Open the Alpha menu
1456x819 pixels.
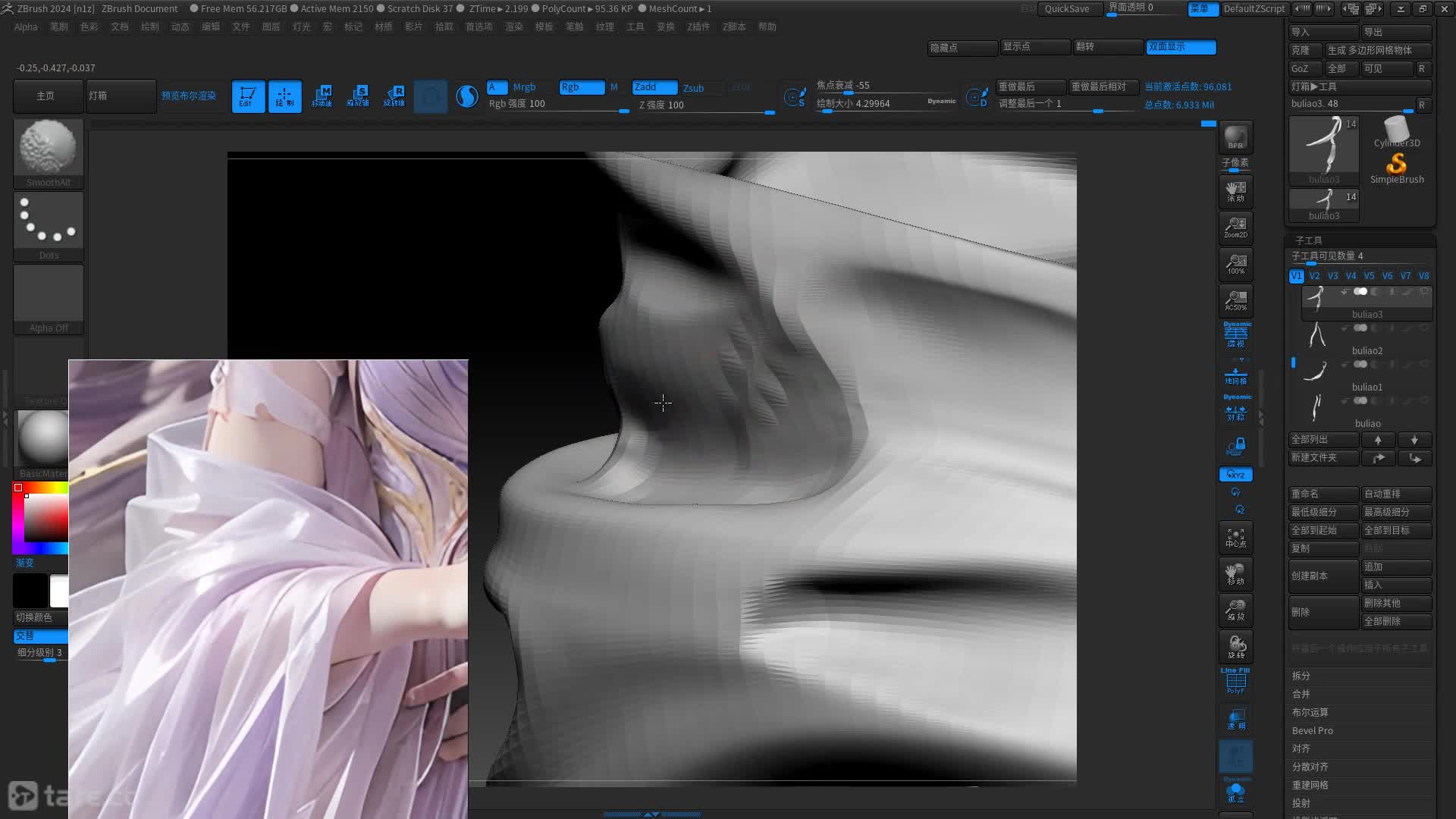click(x=26, y=27)
